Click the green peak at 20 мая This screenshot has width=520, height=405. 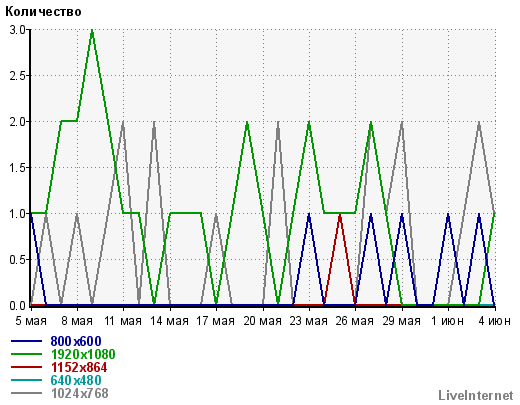click(247, 123)
